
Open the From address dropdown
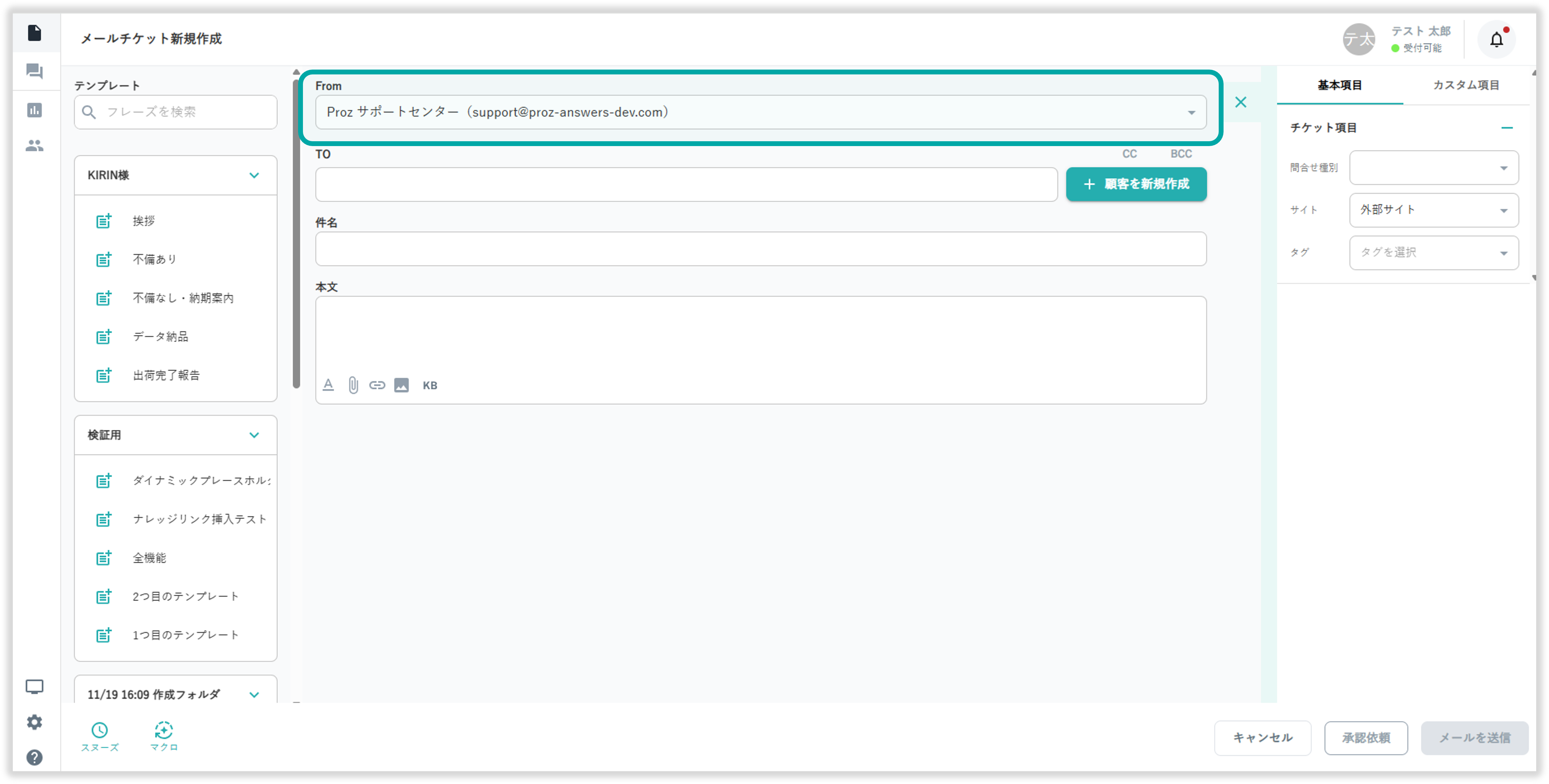coord(760,112)
